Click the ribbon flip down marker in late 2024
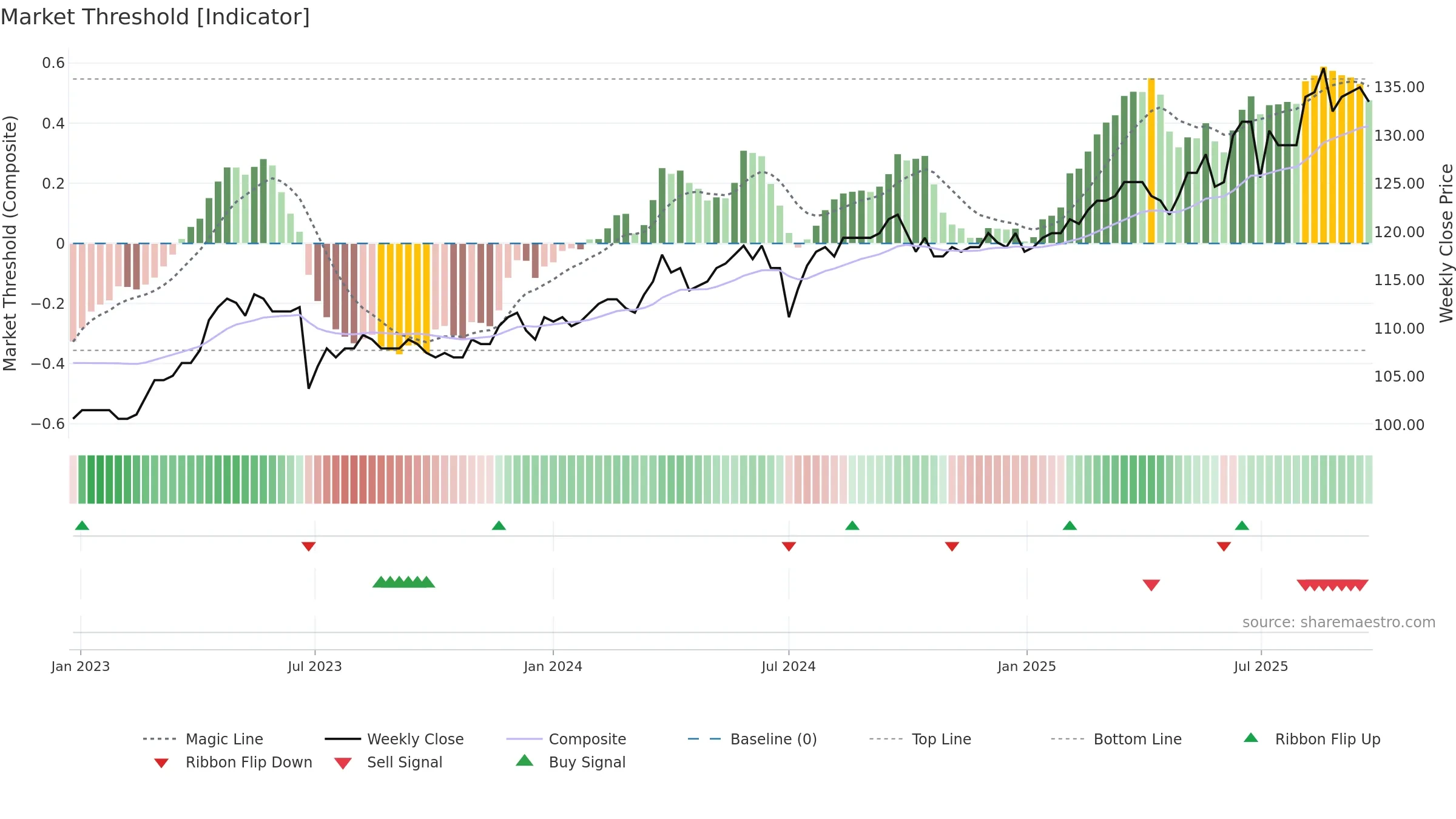The image size is (1456, 819). [x=952, y=547]
